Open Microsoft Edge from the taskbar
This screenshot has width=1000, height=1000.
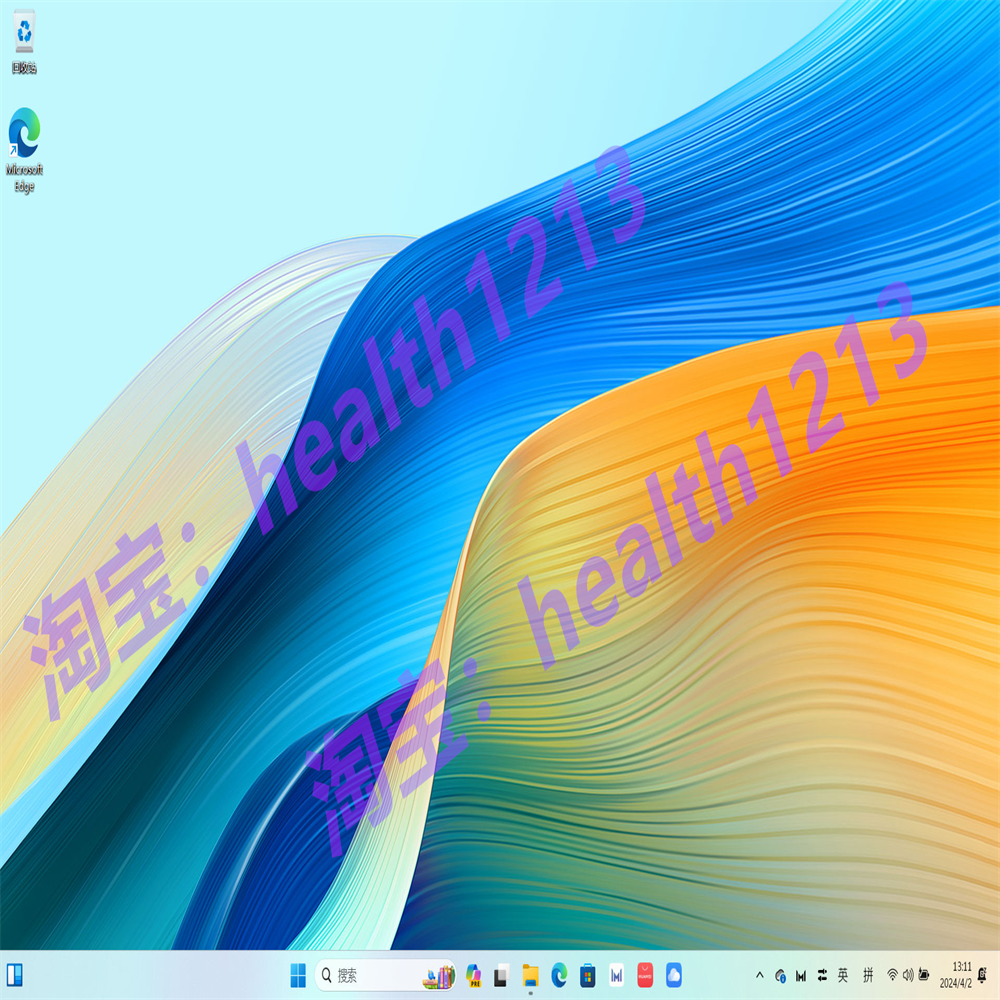558,975
